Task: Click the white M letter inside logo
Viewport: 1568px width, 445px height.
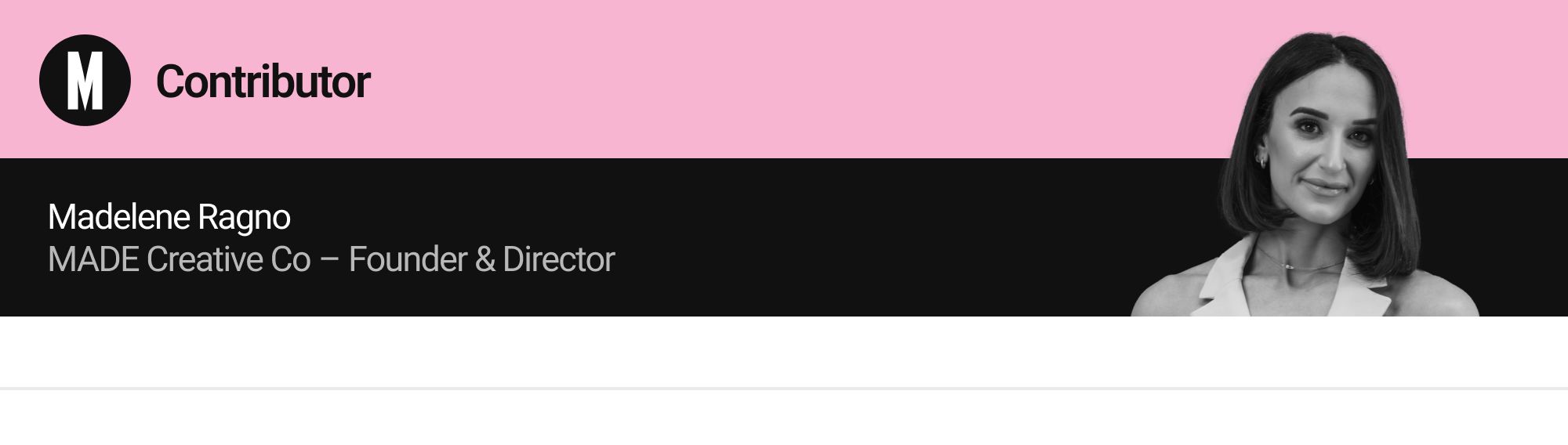Action: point(85,81)
